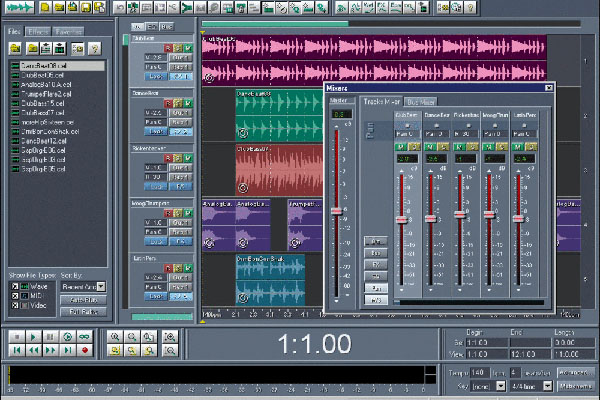This screenshot has height=400, width=600.
Task: Switch to the Bus Mixer tab
Action: click(421, 102)
